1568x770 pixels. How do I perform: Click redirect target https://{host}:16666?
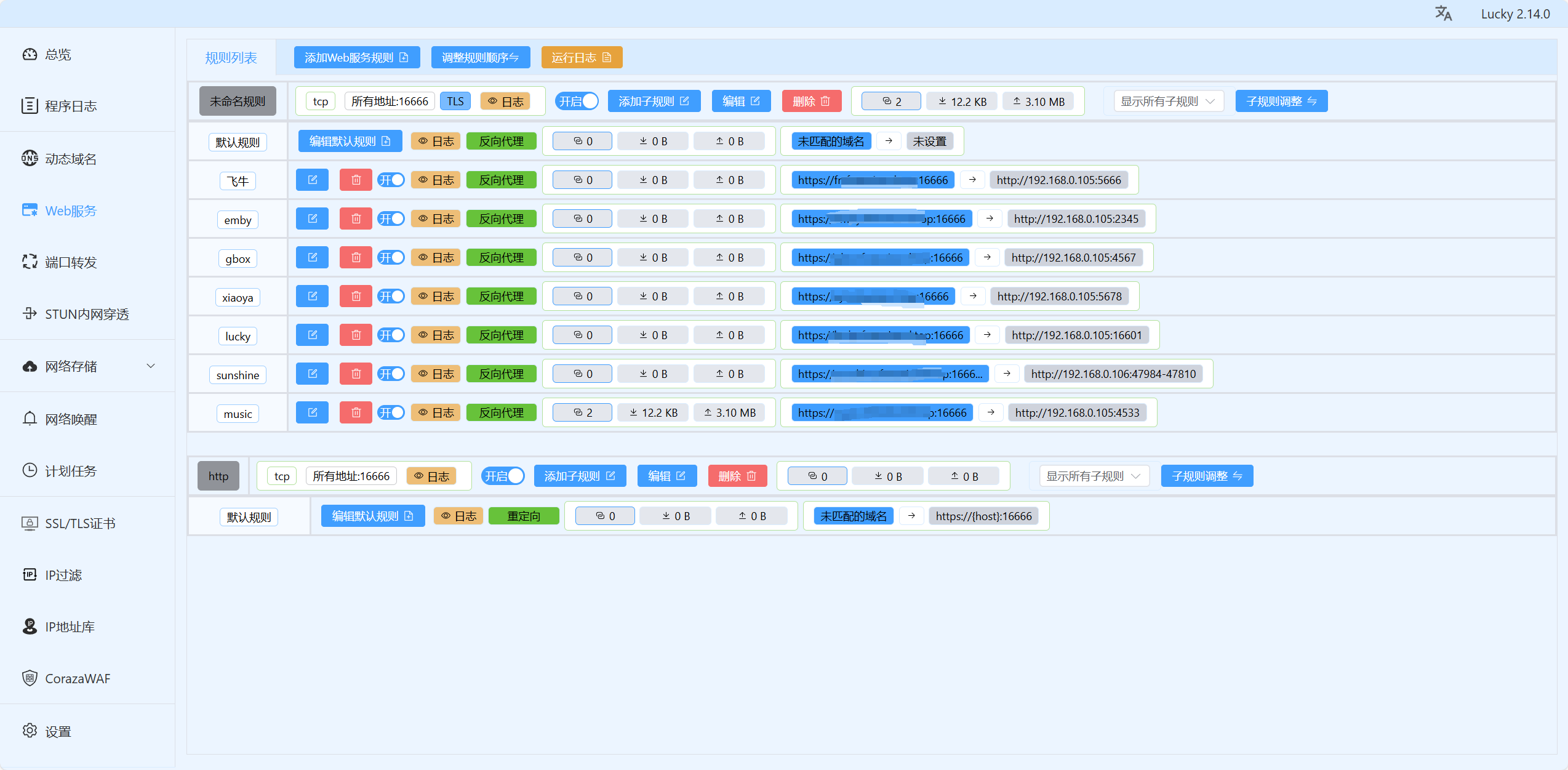point(983,516)
